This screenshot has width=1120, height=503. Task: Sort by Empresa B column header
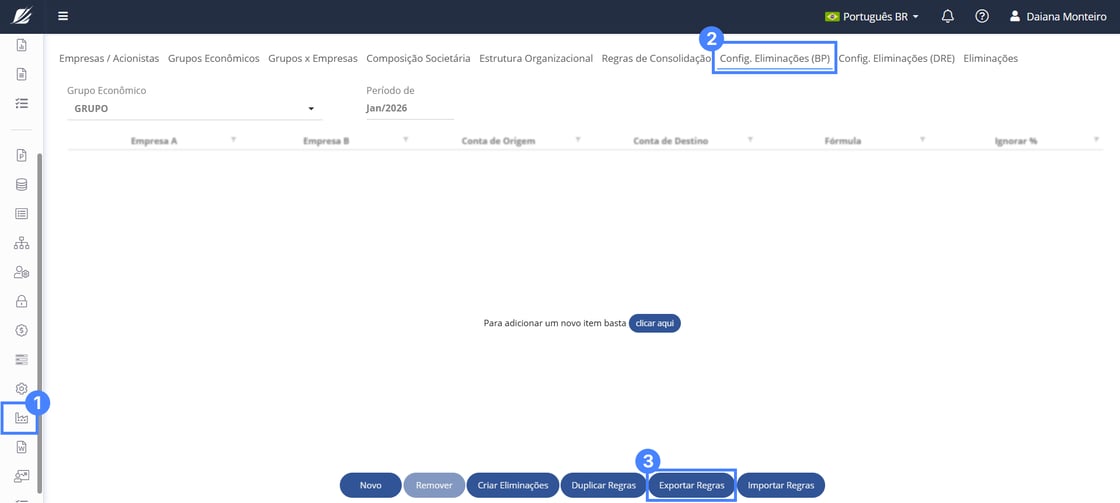pos(326,141)
